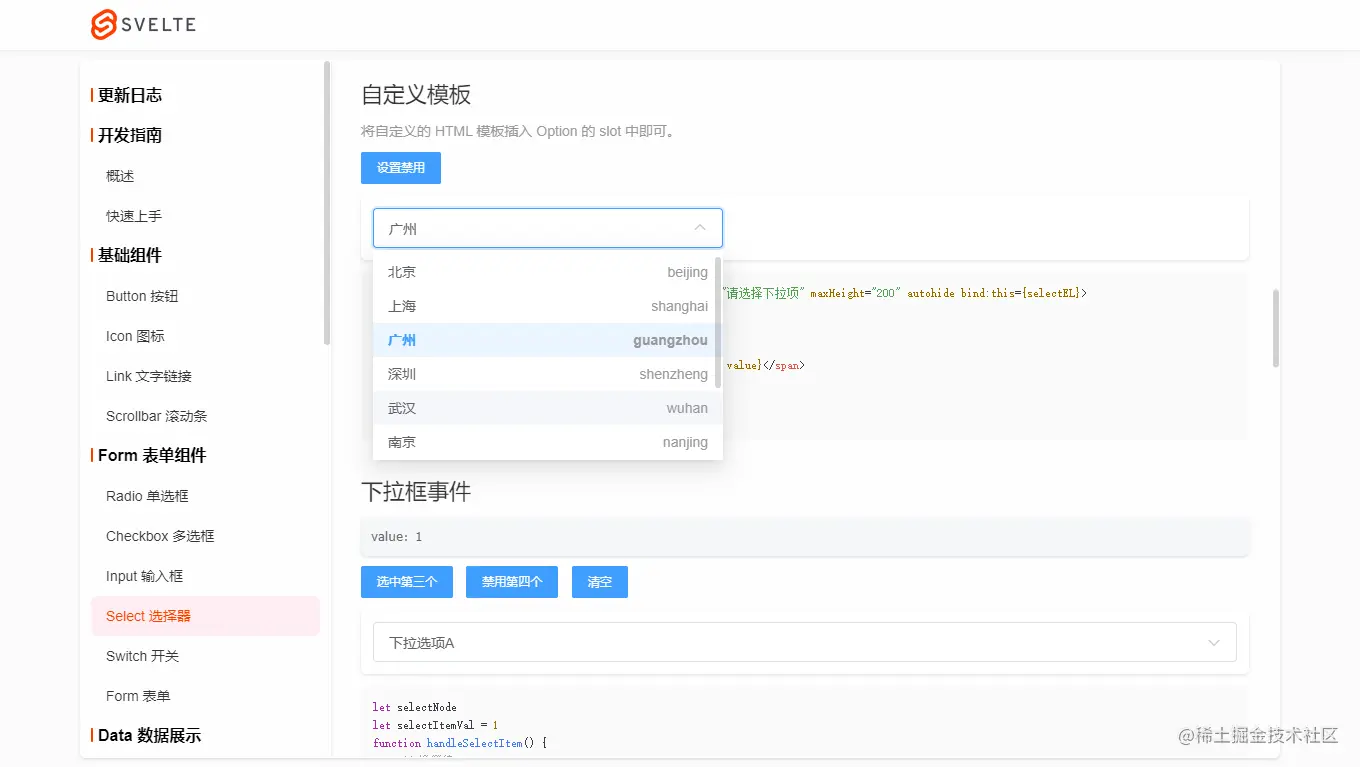Choose 武汉 wuhan option
Screen dimensions: 1360x767
click(x=548, y=408)
